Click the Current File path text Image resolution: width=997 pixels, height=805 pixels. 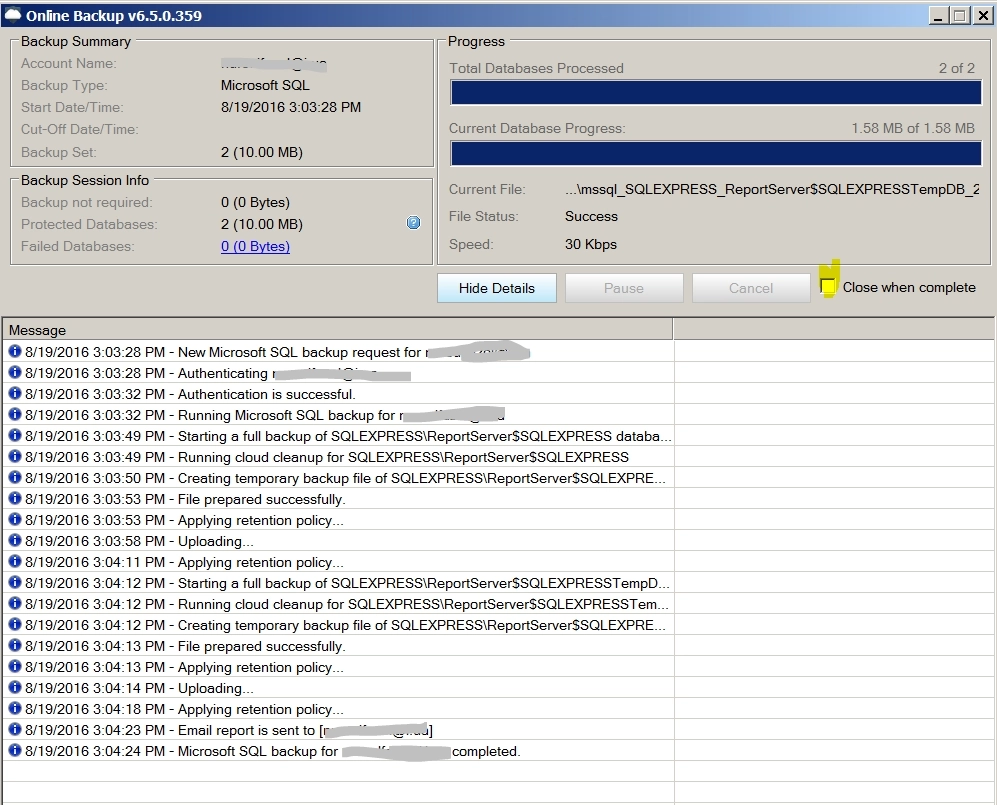(772, 189)
